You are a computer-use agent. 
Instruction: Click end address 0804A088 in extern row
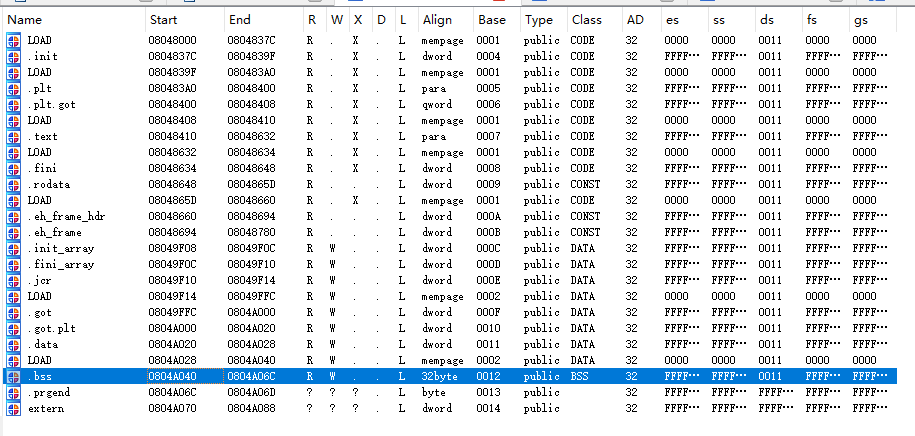[x=252, y=409]
